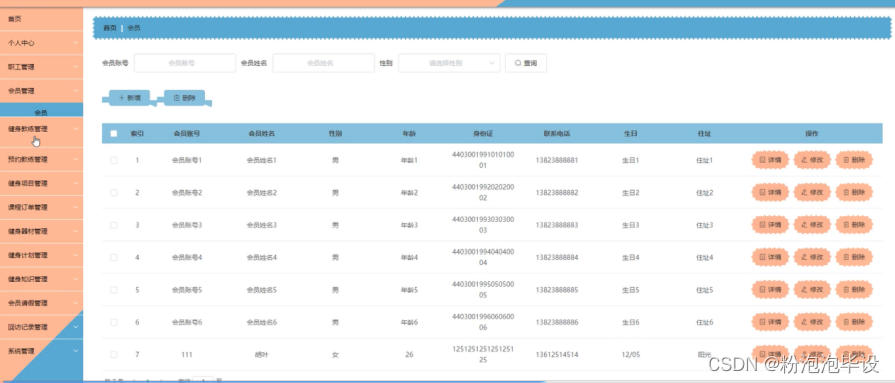The image size is (895, 383).
Task: Check the checkbox for row 6 会员账号6
Action: pos(114,322)
